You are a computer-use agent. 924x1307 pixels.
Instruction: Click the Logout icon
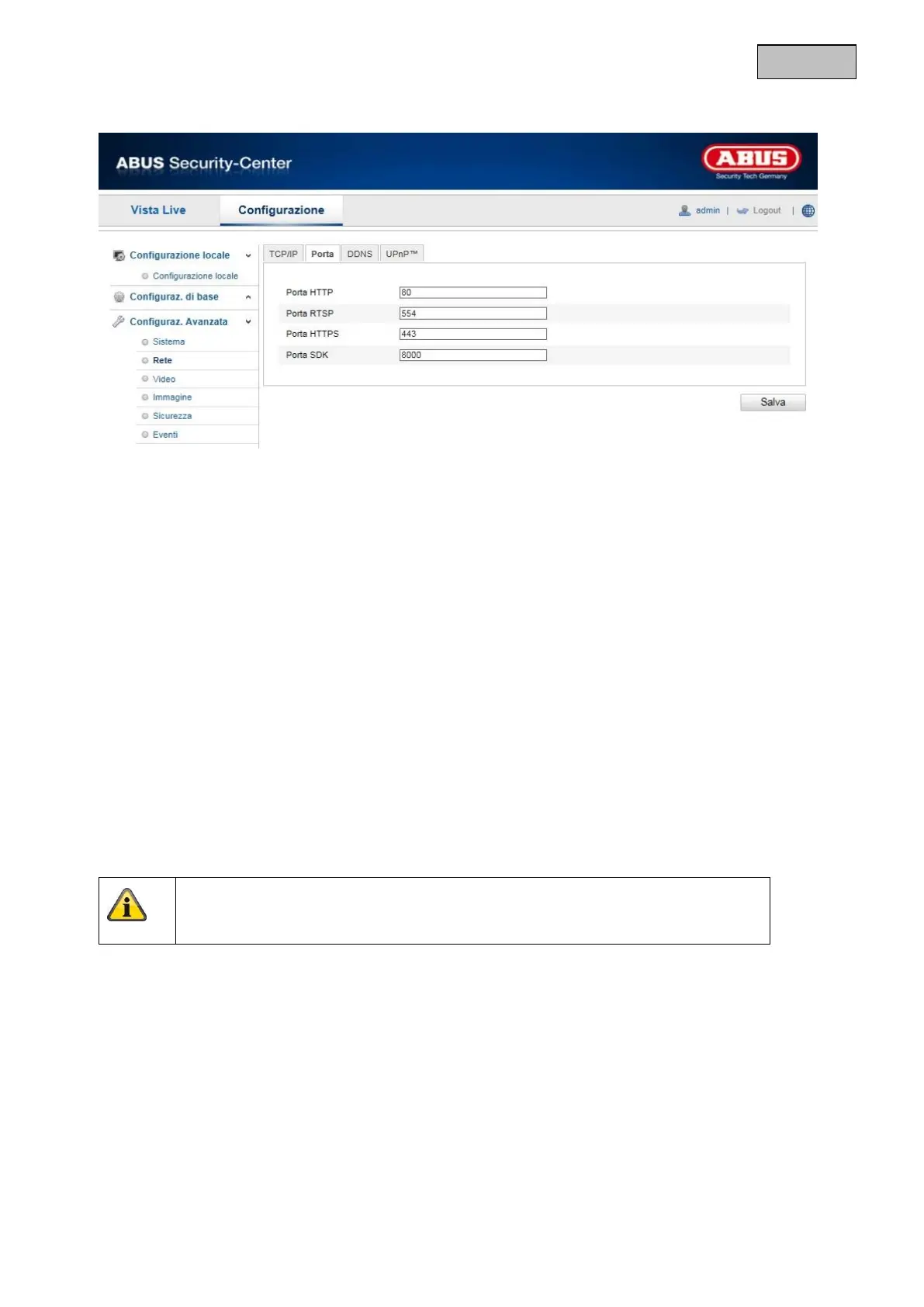click(742, 210)
